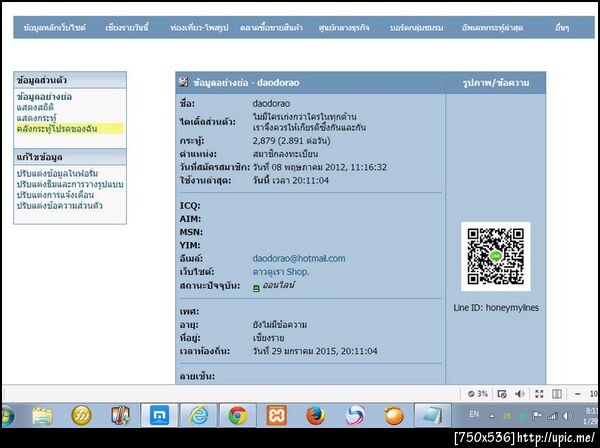Switch to Maxthon browser in taskbar
Viewport: 600px width, 448px height.
(x=160, y=415)
